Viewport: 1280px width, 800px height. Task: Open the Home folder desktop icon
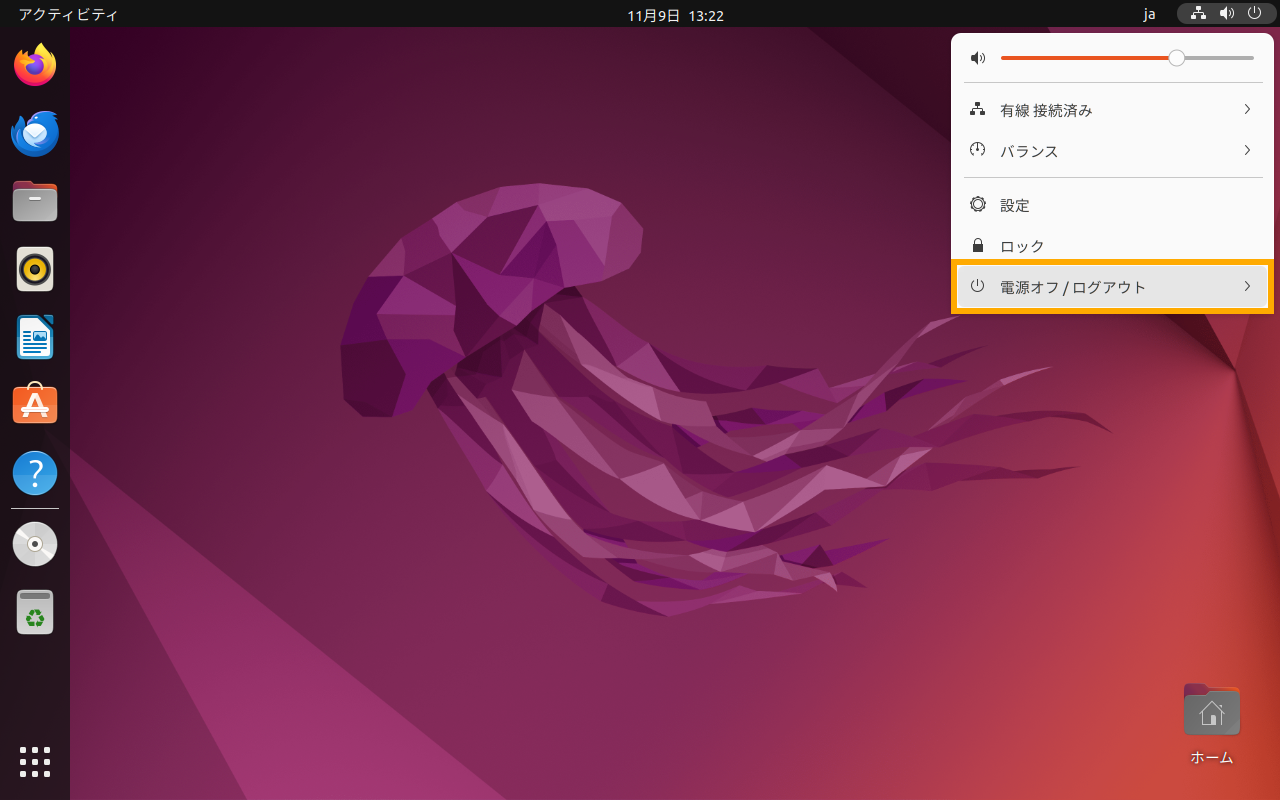[1212, 710]
